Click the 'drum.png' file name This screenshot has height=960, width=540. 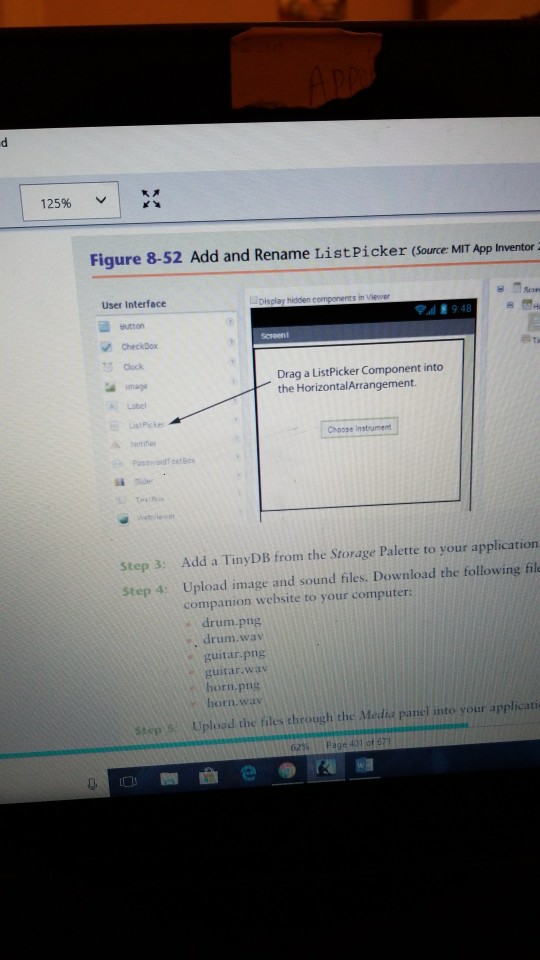(231, 621)
